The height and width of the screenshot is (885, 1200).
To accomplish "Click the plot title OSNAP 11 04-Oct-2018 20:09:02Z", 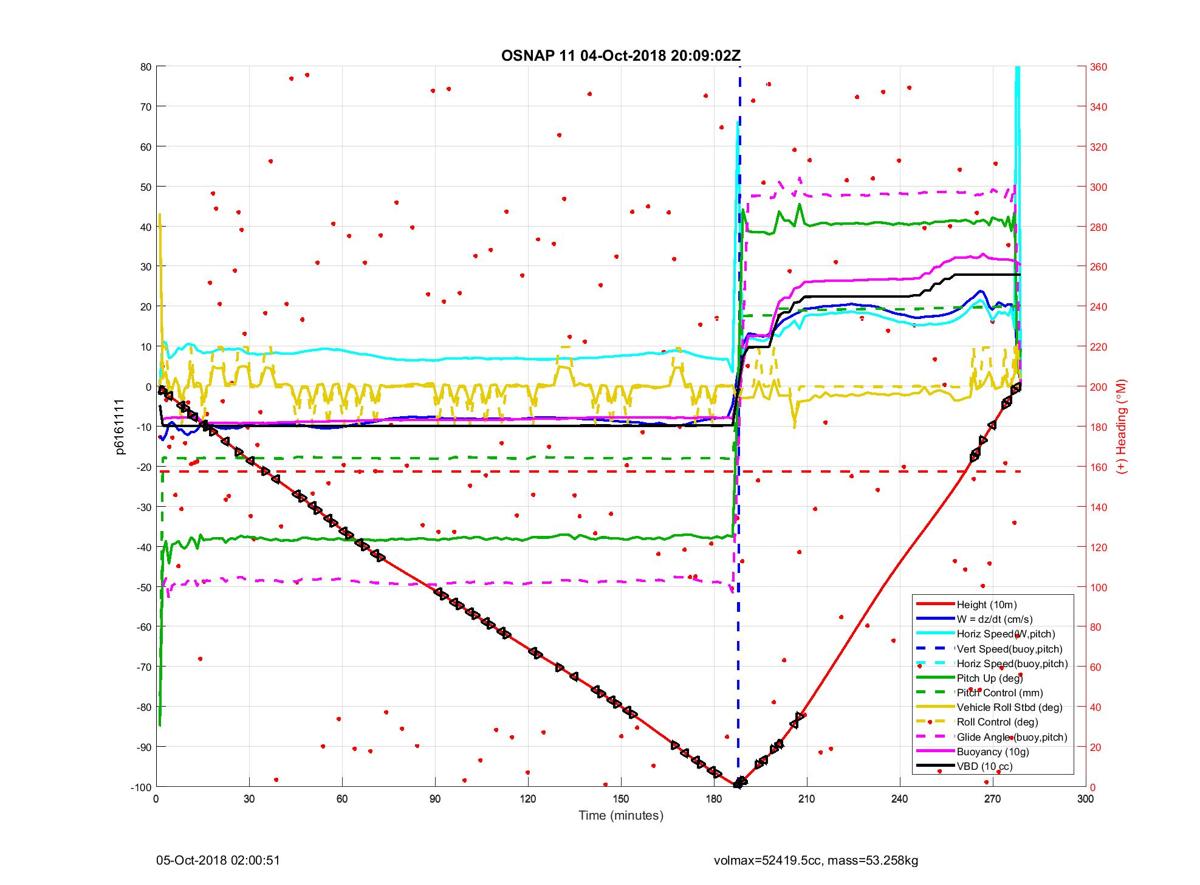I will click(620, 56).
